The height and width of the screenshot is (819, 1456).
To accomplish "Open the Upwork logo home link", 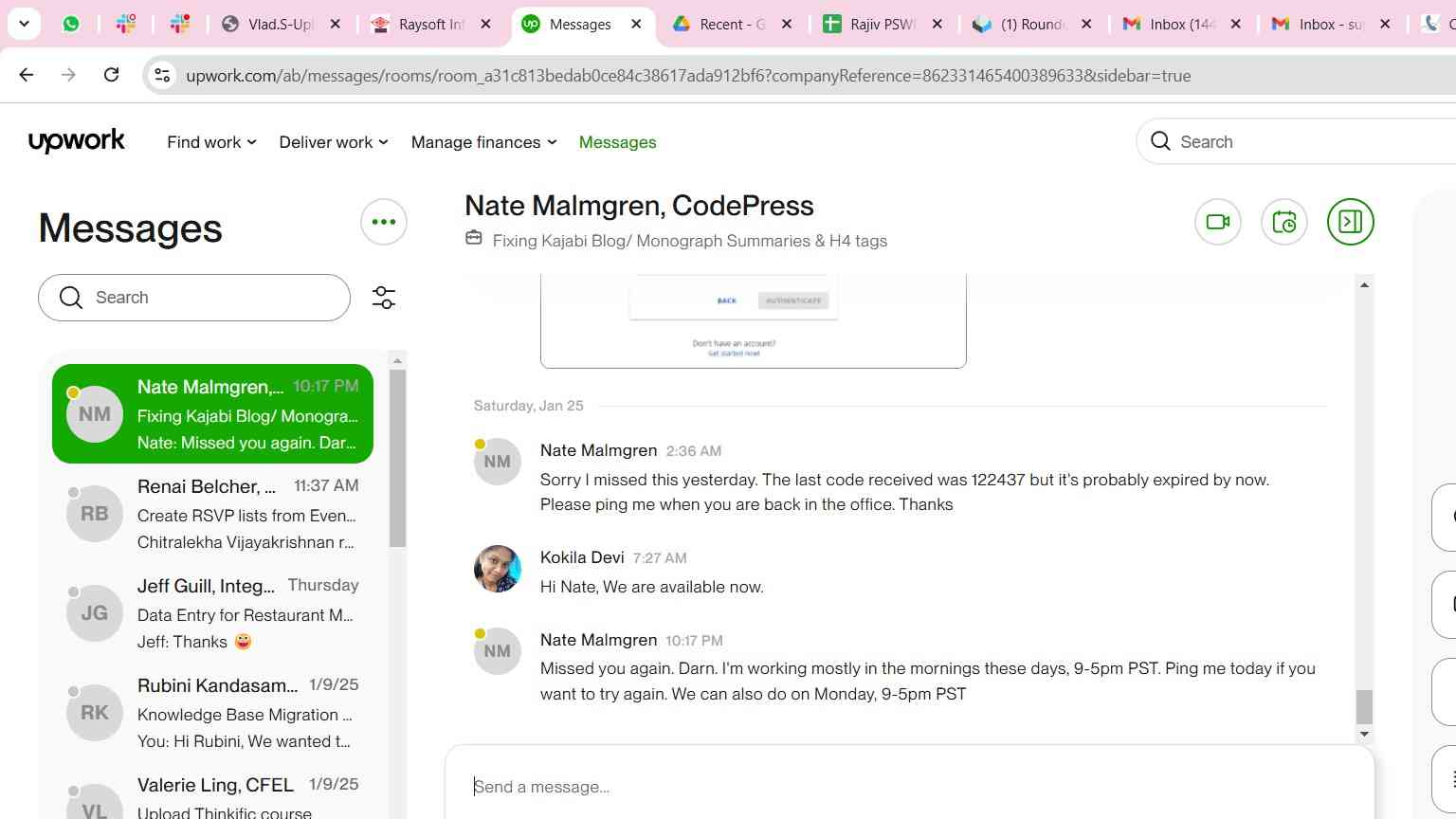I will coord(77,141).
